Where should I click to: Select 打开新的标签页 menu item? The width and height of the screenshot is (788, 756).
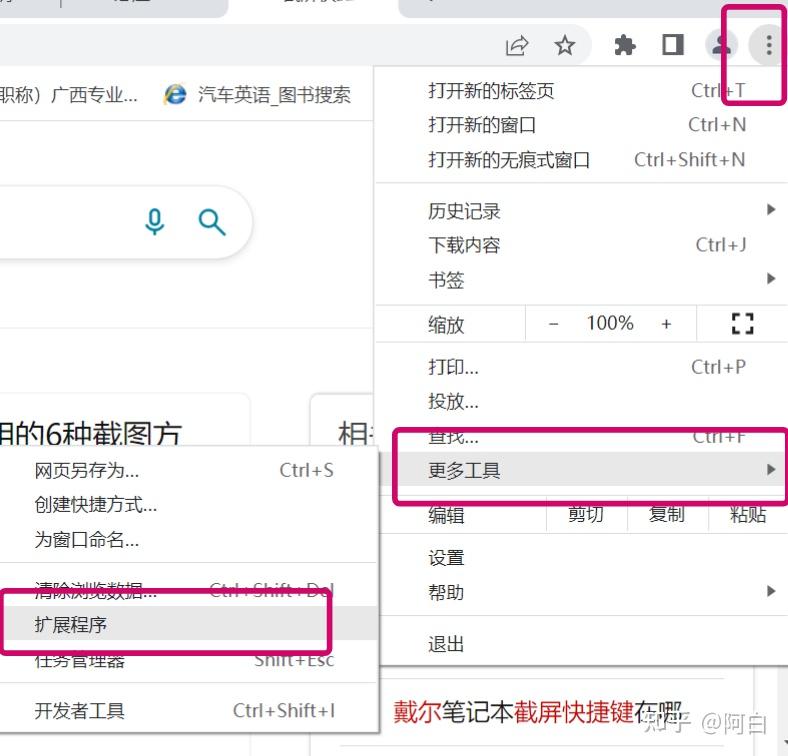pos(581,91)
